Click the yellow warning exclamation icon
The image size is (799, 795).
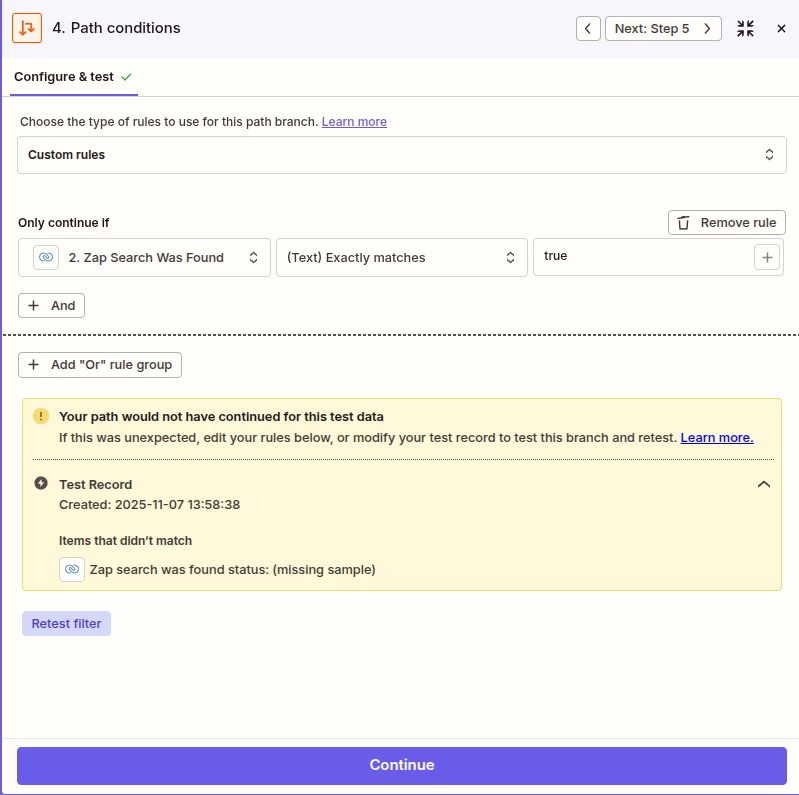pyautogui.click(x=41, y=416)
